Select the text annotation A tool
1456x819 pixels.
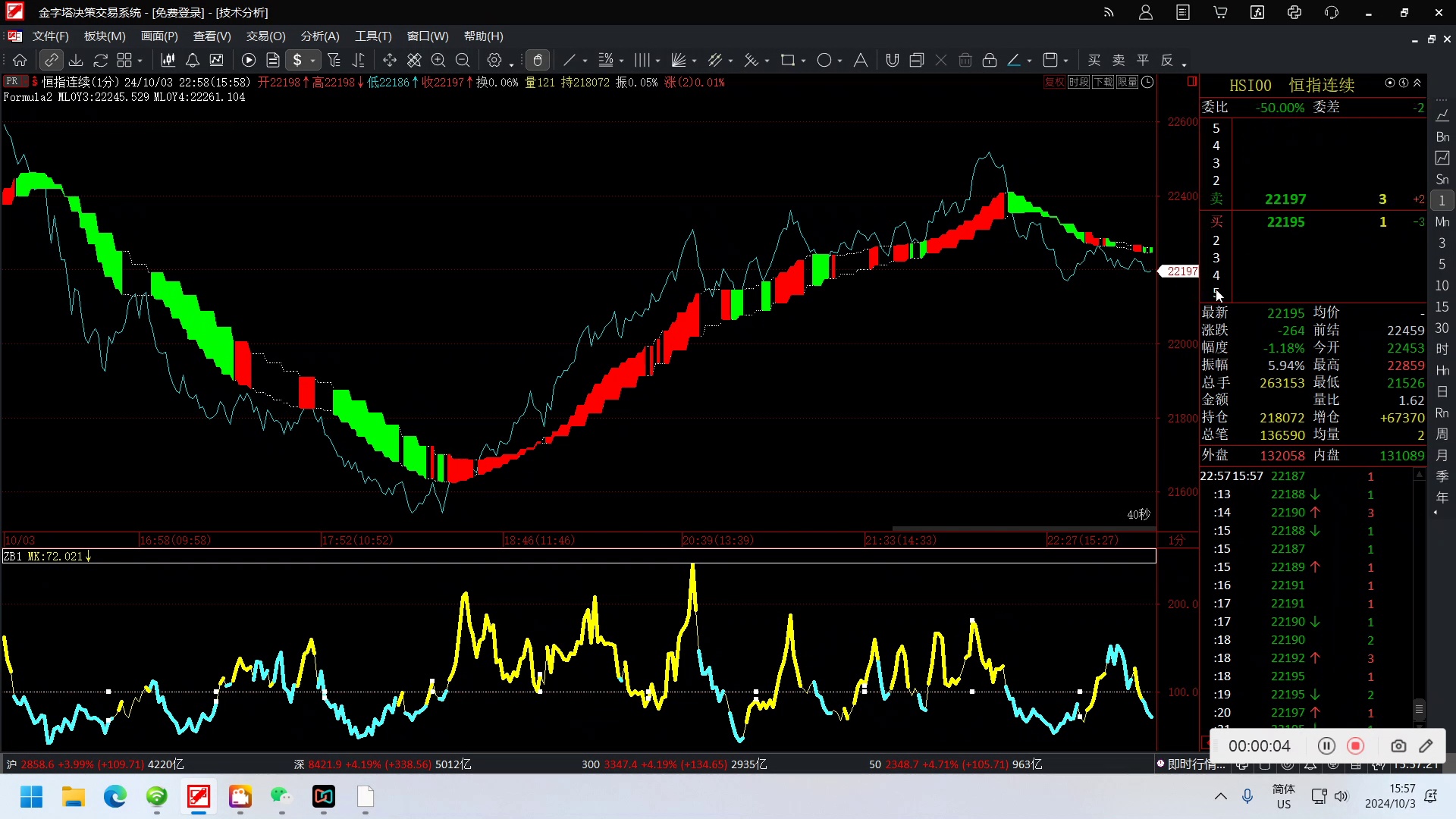pos(861,60)
